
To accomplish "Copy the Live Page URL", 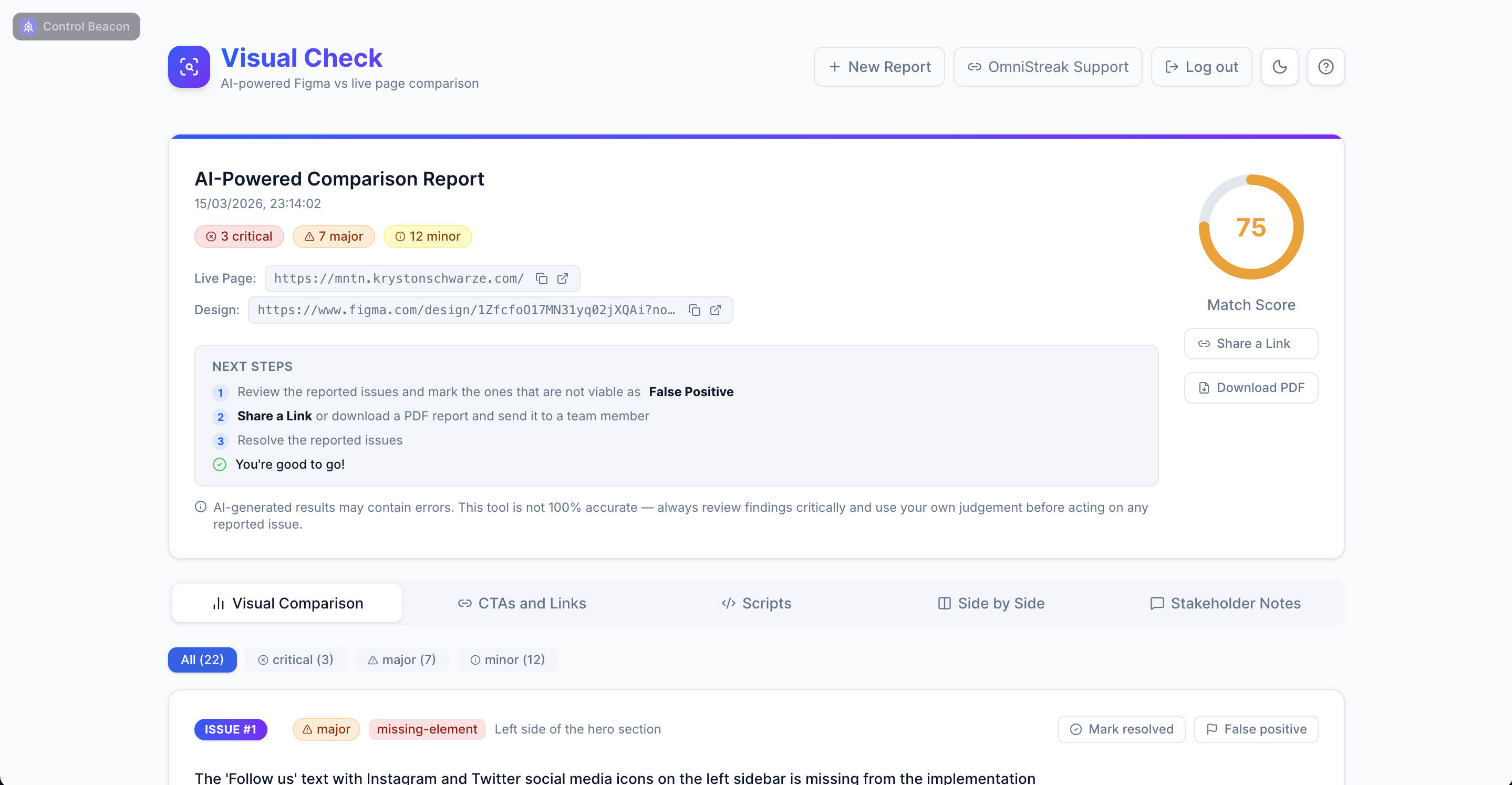I will pos(541,278).
